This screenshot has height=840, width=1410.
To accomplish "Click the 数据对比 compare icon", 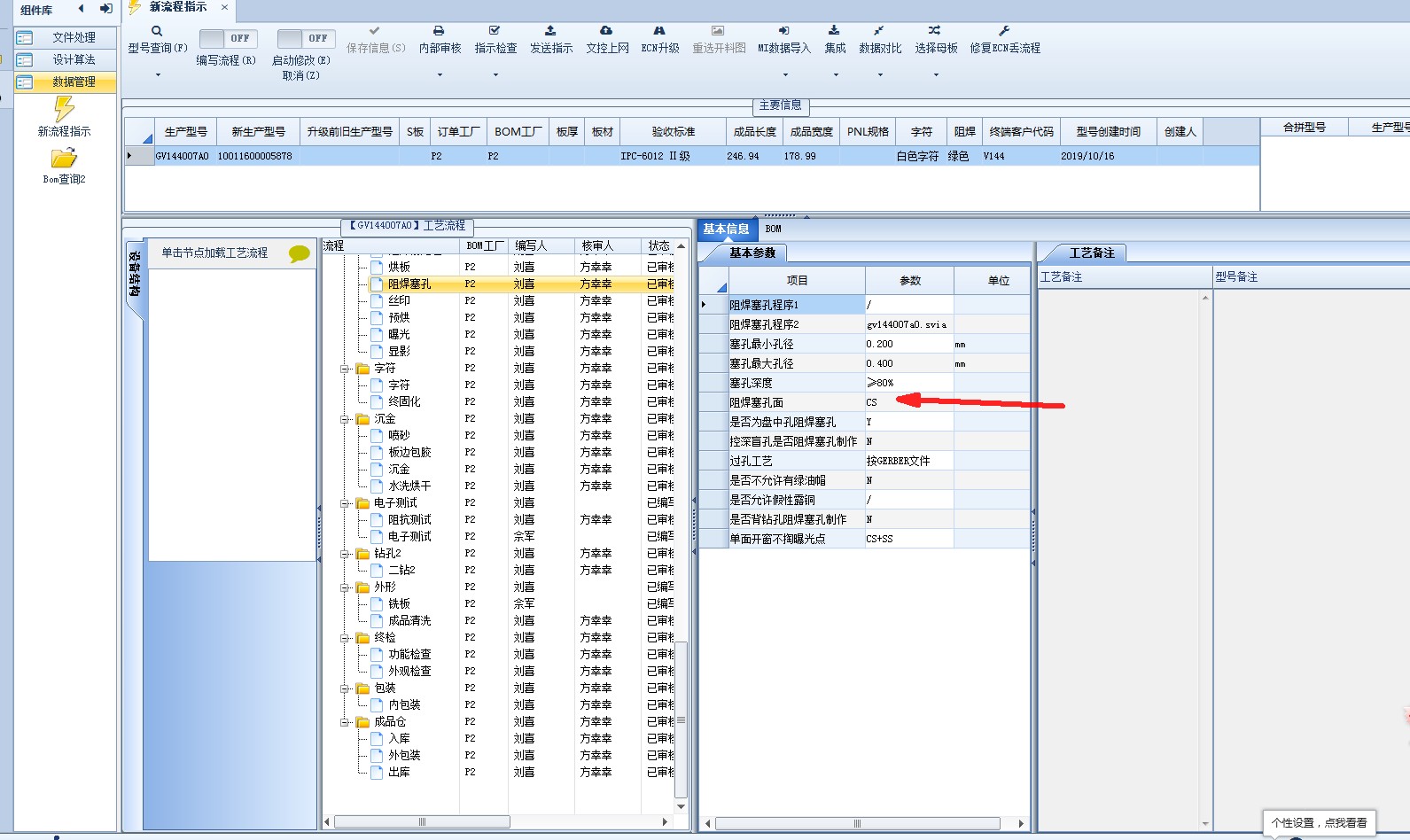I will pos(878,31).
